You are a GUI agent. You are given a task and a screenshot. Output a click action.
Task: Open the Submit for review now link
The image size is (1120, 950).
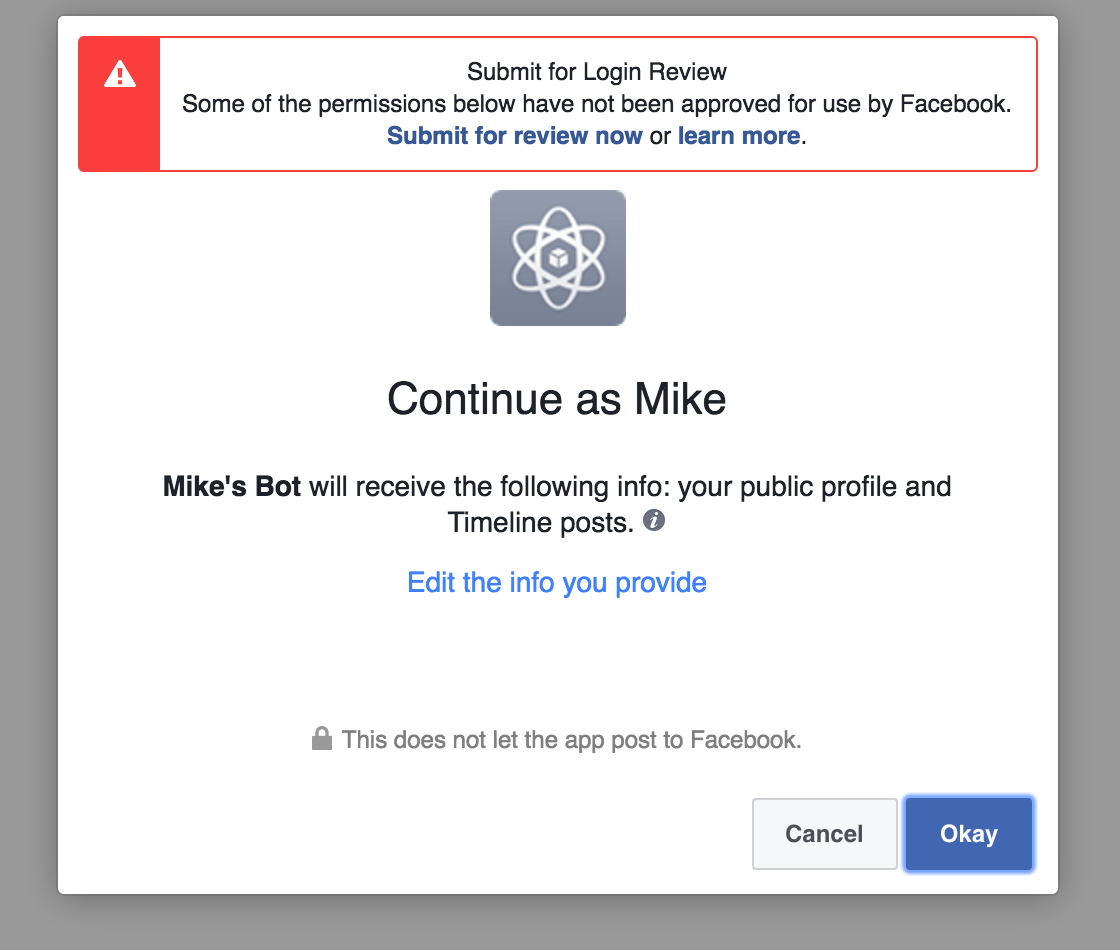click(x=514, y=136)
